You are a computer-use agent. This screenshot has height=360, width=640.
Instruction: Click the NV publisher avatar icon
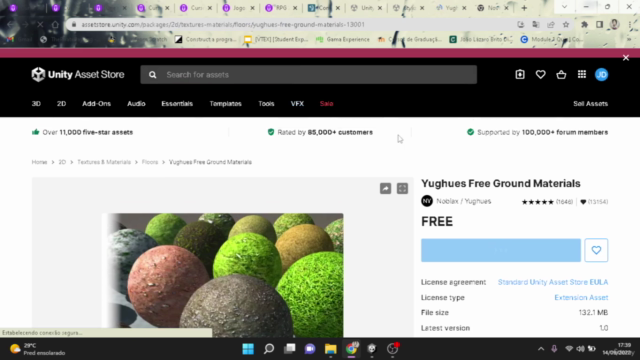click(x=427, y=201)
